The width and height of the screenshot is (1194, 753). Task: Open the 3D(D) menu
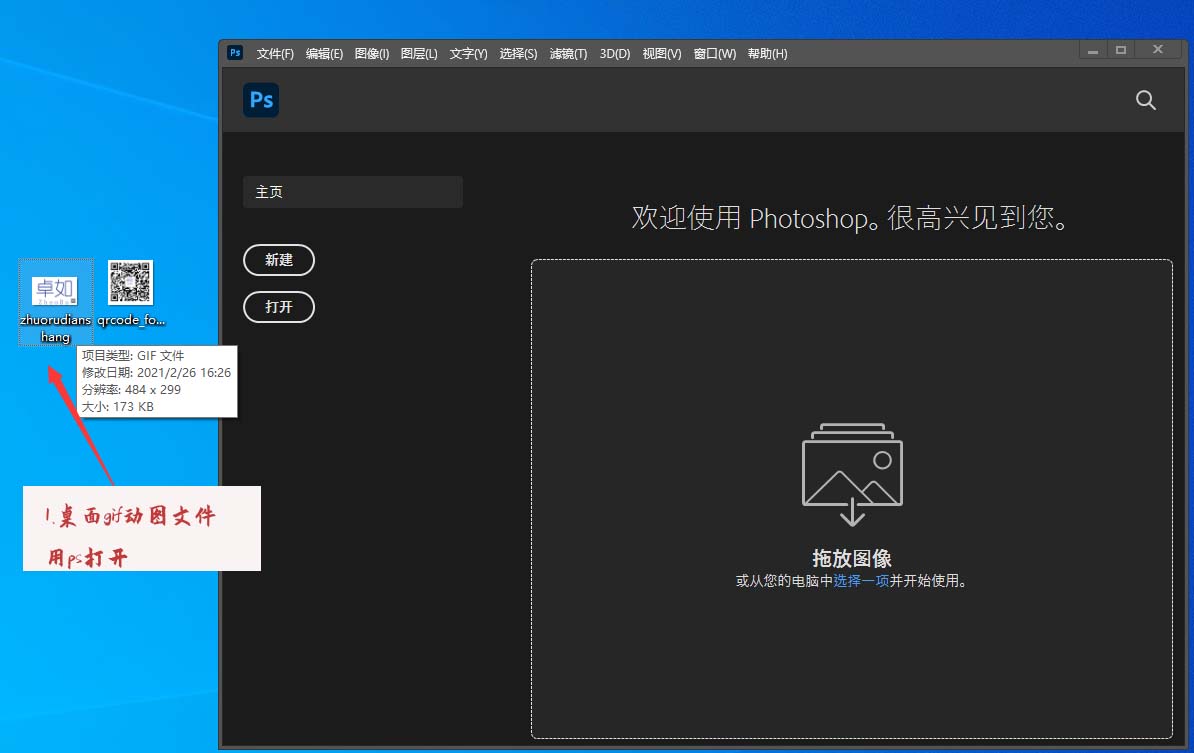pyautogui.click(x=614, y=53)
